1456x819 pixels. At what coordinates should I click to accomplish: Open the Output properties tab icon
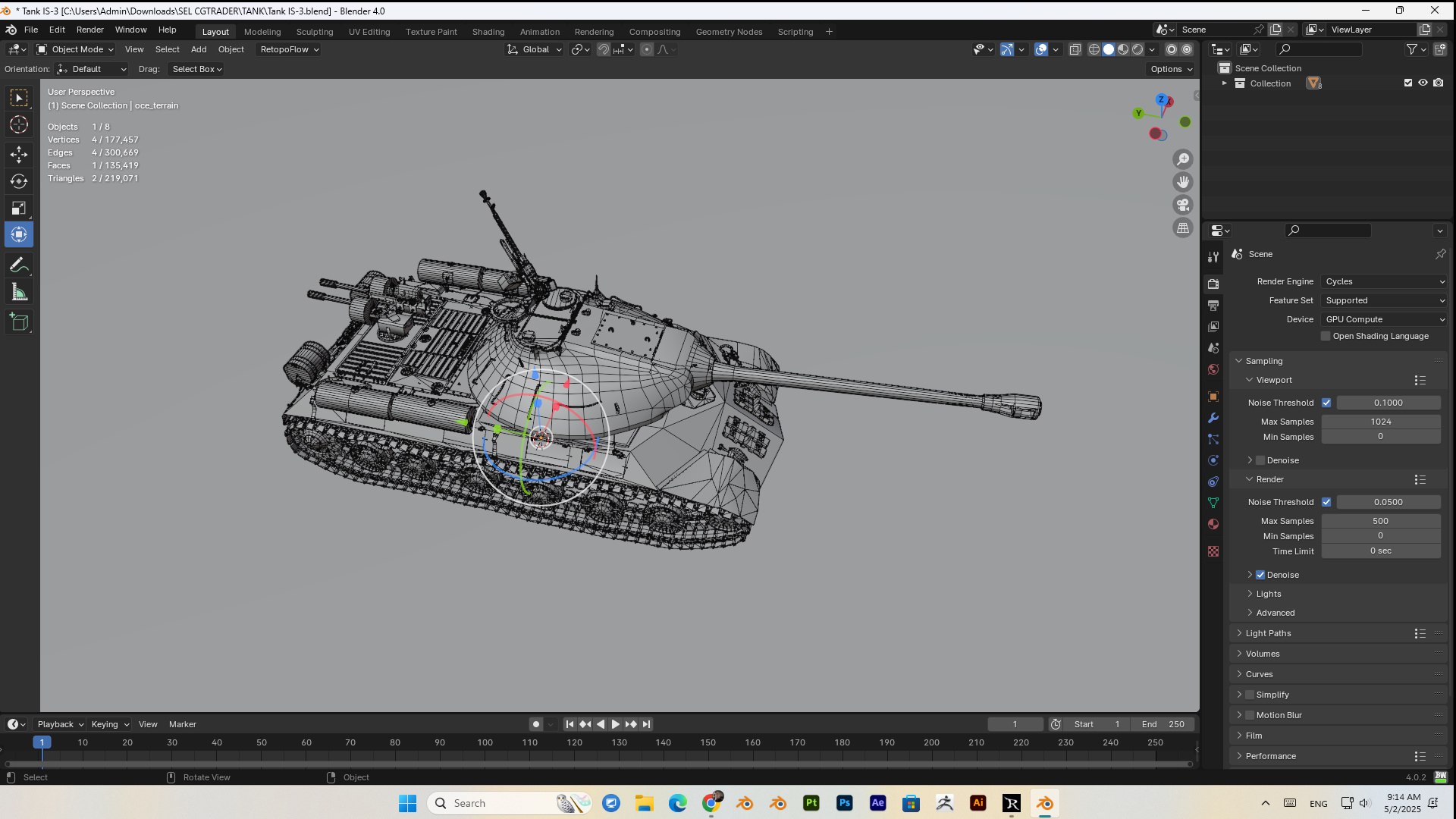click(1213, 306)
